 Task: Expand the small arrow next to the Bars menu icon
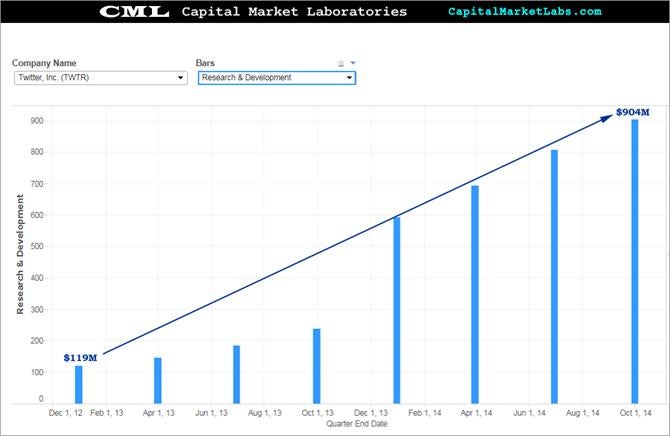click(x=353, y=63)
